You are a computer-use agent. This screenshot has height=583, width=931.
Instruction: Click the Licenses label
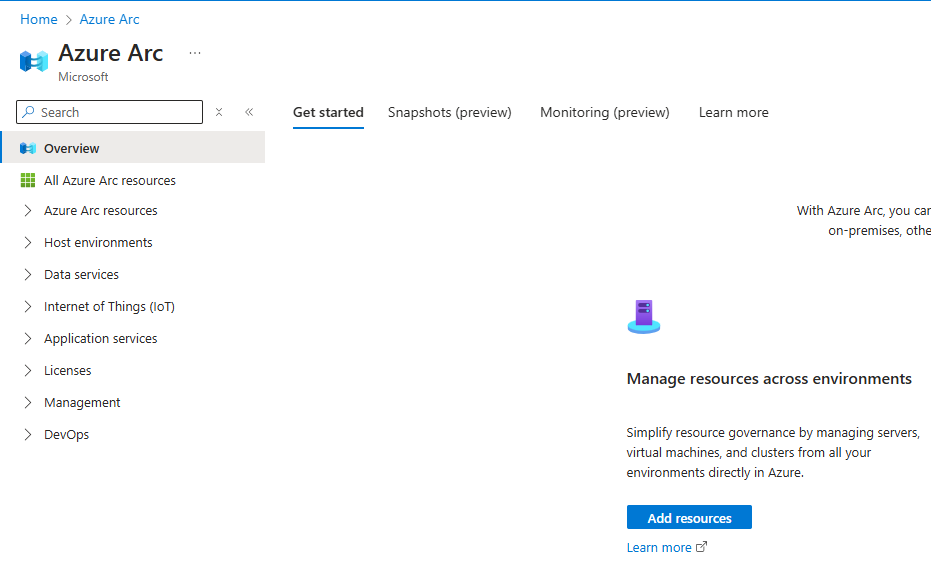[x=68, y=371]
